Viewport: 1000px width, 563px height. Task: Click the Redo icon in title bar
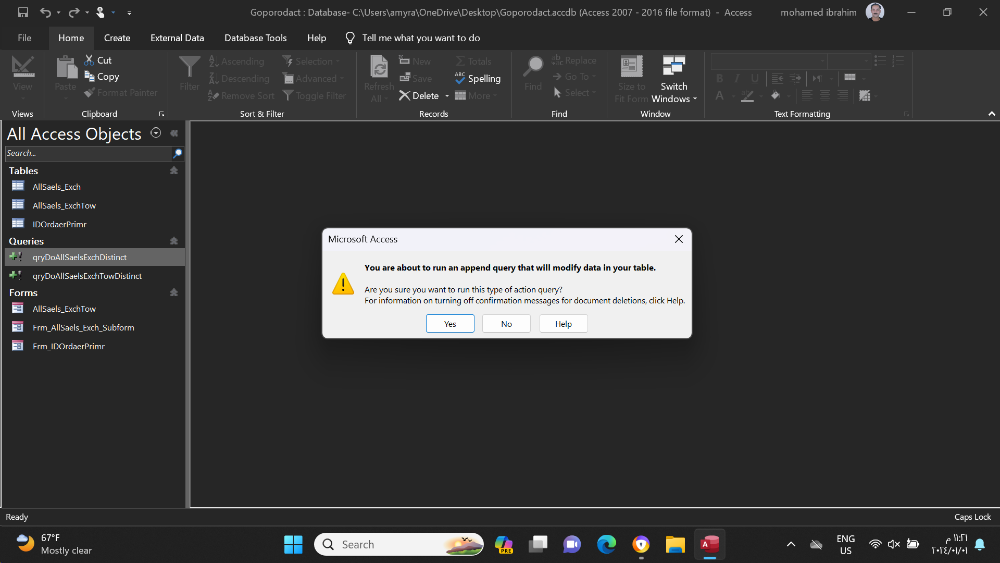[74, 12]
